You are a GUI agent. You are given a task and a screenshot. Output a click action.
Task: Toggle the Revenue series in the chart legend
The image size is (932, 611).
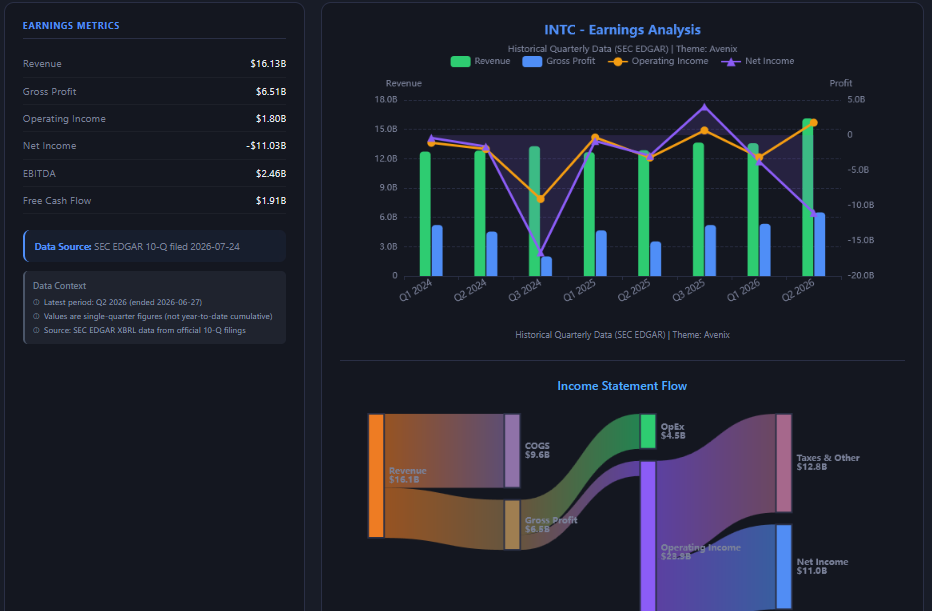480,61
